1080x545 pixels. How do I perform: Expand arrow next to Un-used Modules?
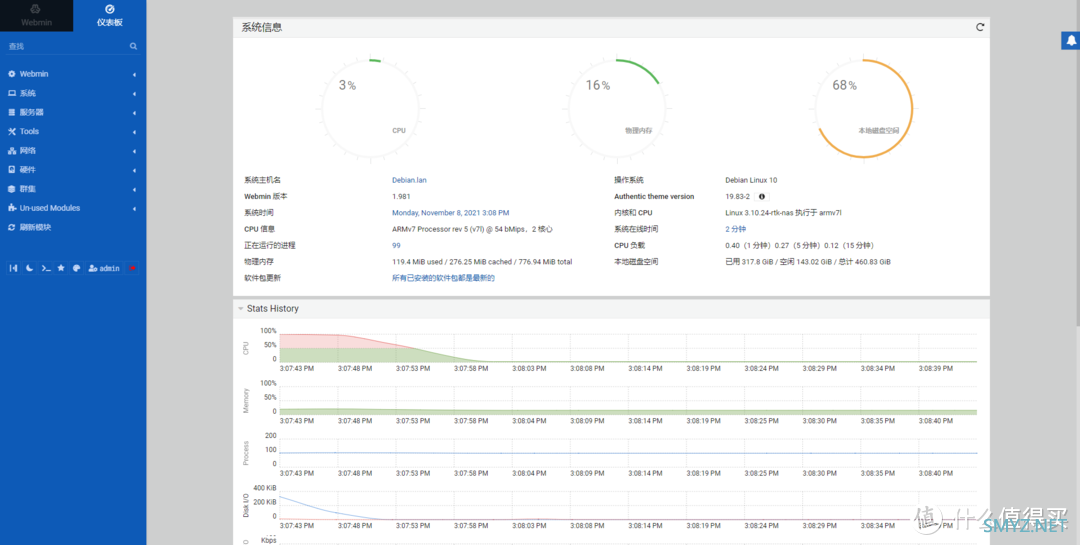point(134,208)
